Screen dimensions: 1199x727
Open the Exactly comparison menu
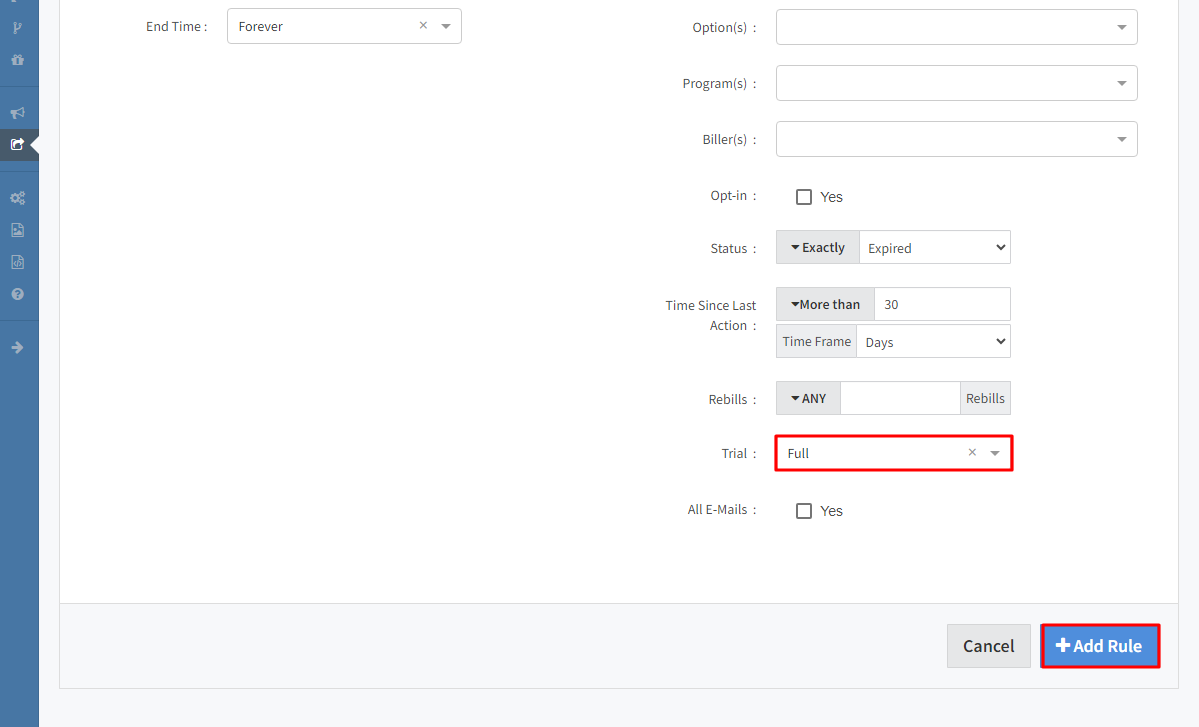coord(817,248)
